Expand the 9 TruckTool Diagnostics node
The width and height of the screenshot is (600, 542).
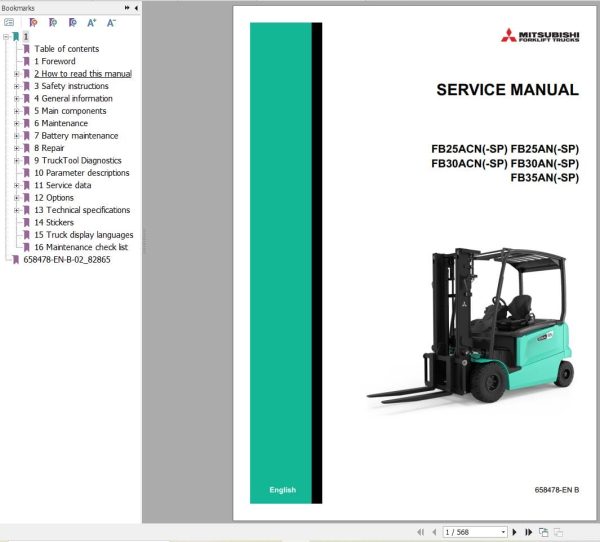(16, 160)
